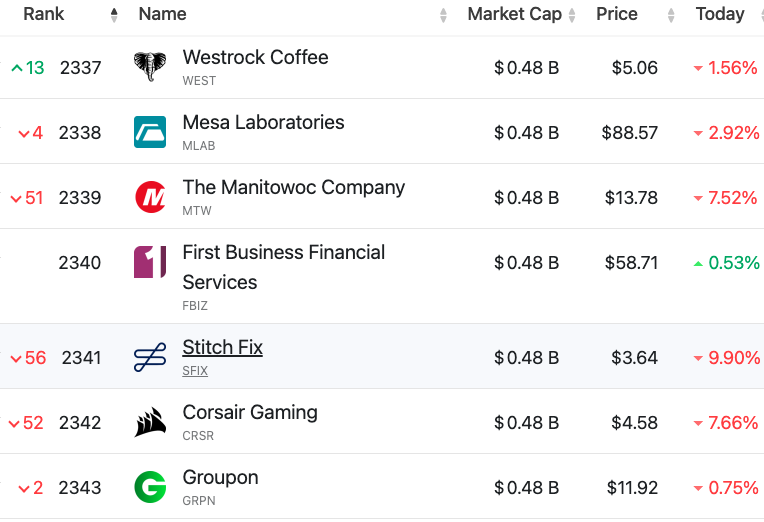Sort by Market Cap sort arrows
The height and width of the screenshot is (522, 764).
tap(572, 15)
